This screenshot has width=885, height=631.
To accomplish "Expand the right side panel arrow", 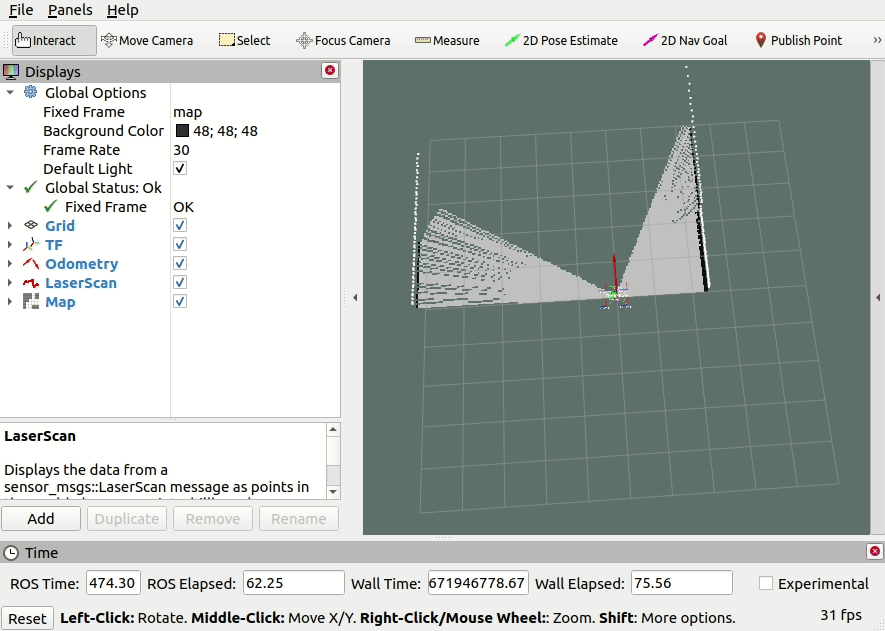I will (878, 297).
